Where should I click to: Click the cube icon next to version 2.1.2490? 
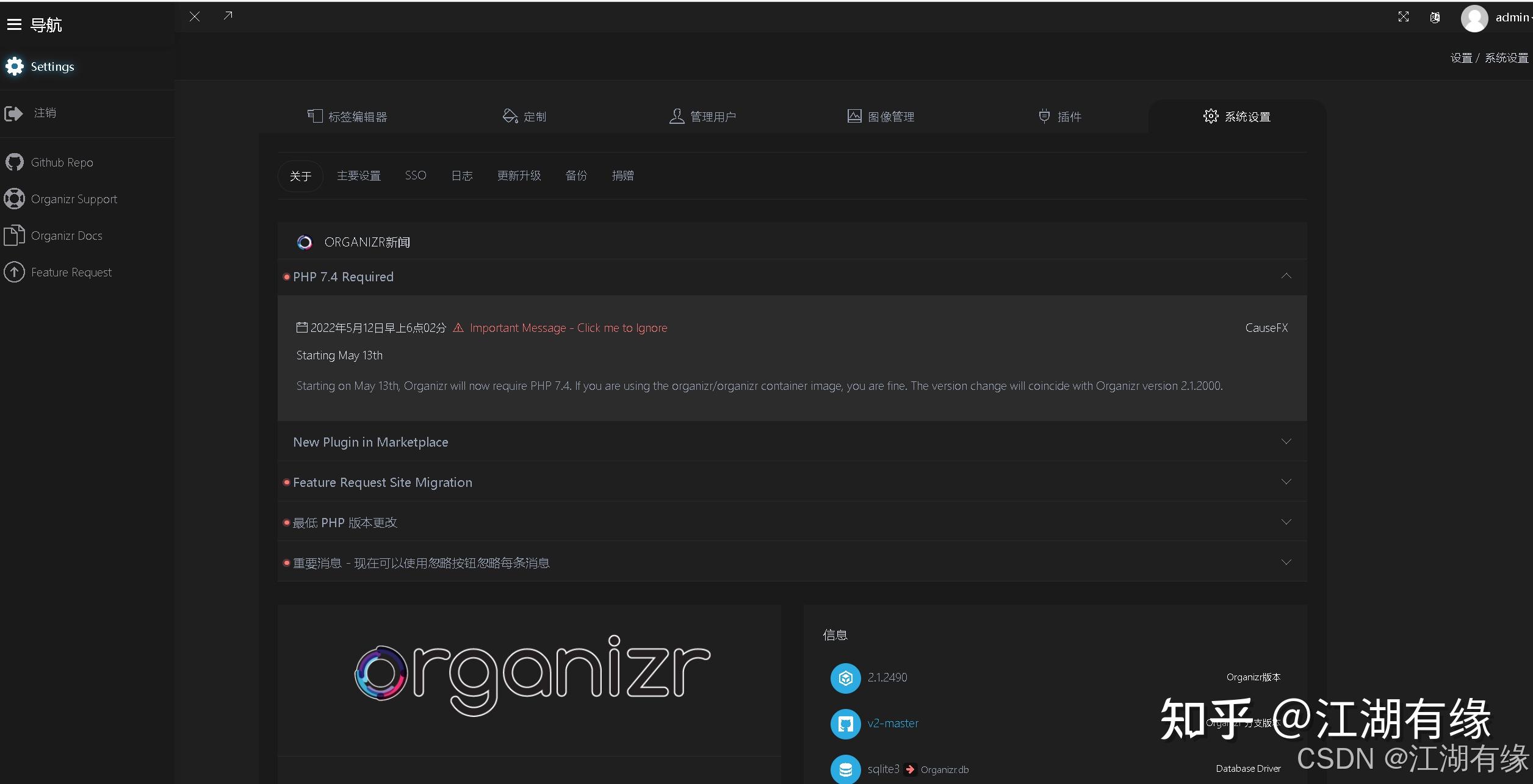point(845,678)
